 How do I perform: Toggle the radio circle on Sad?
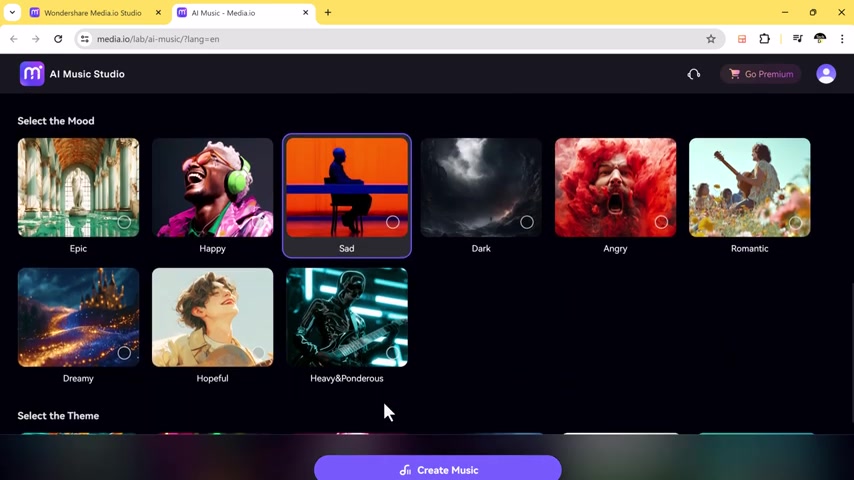393,222
